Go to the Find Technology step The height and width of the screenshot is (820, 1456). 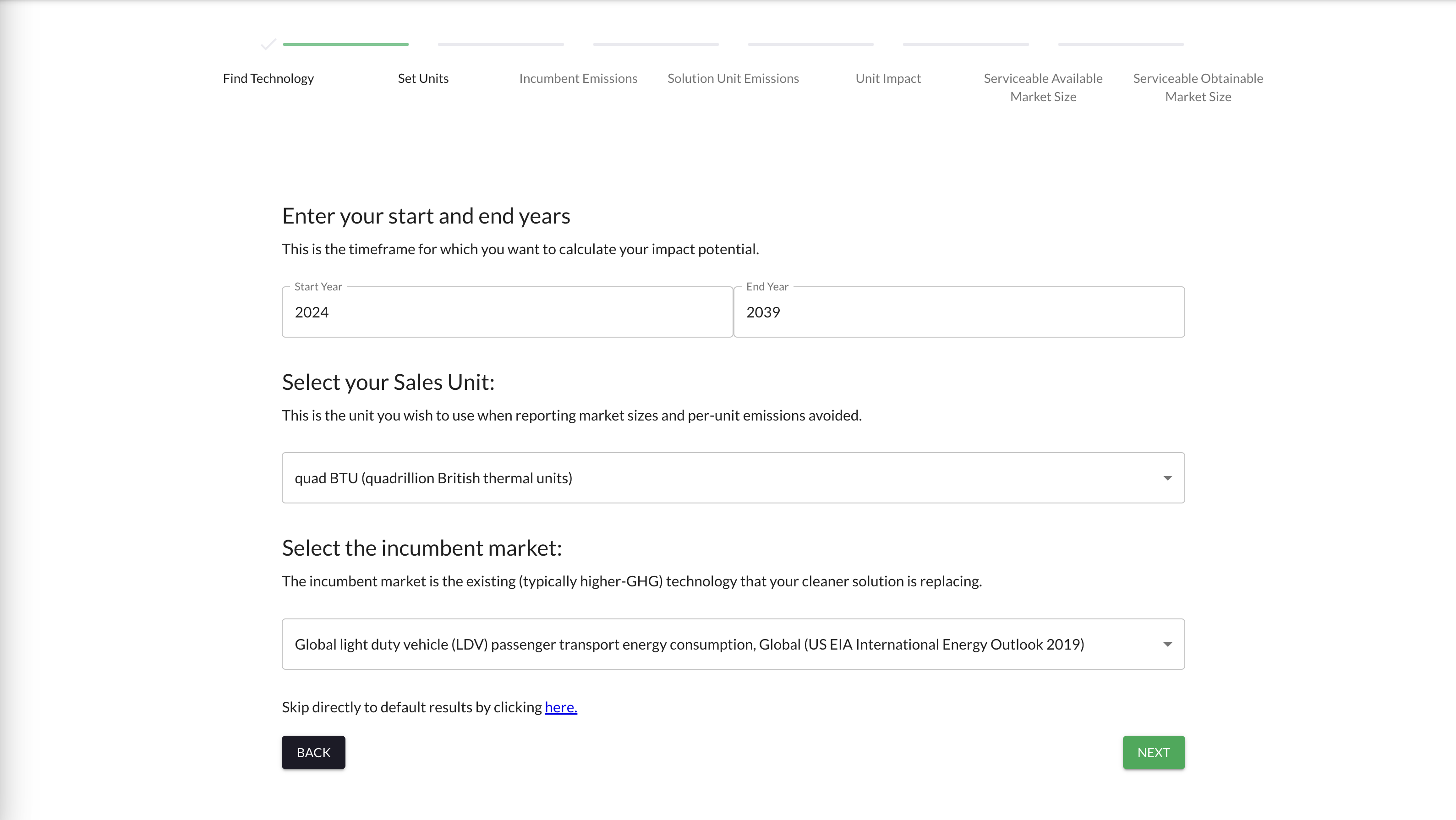[x=268, y=78]
